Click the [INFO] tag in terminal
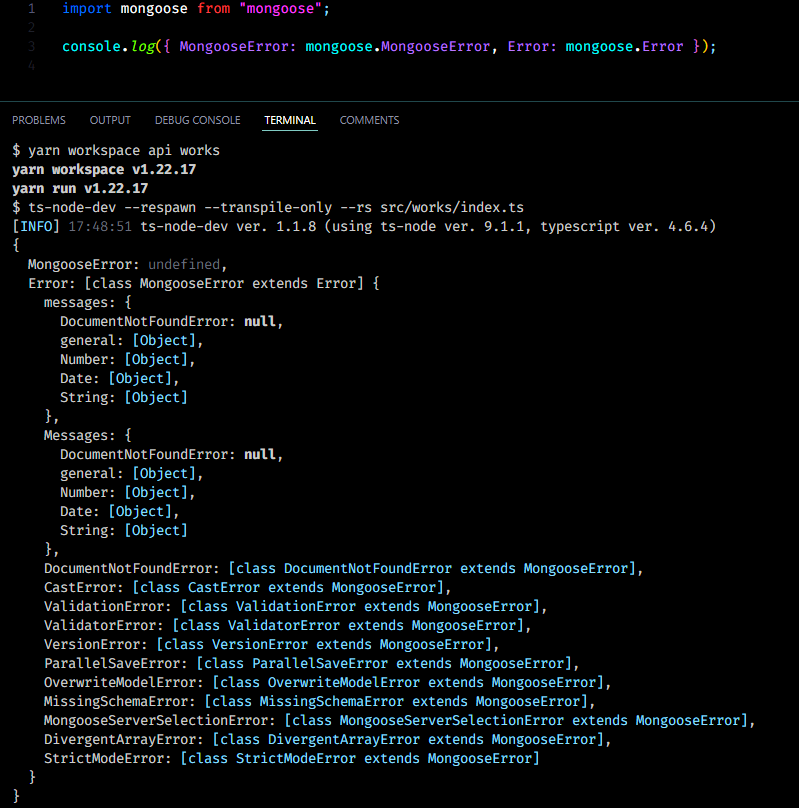This screenshot has height=808, width=799. pos(36,226)
